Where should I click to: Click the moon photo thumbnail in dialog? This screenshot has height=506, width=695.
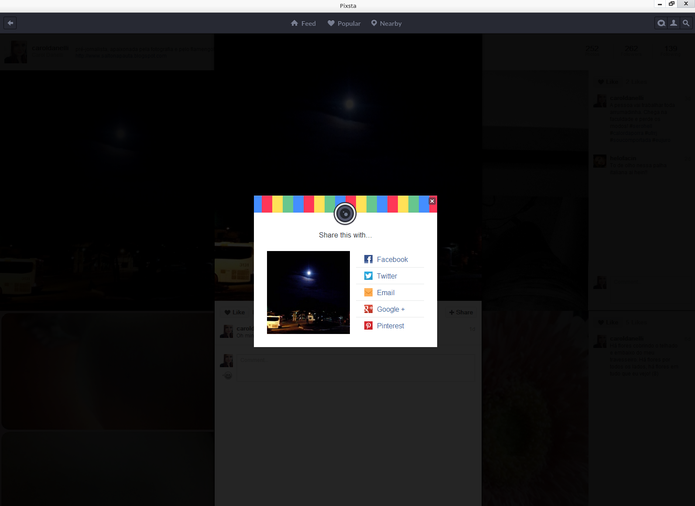tap(308, 292)
